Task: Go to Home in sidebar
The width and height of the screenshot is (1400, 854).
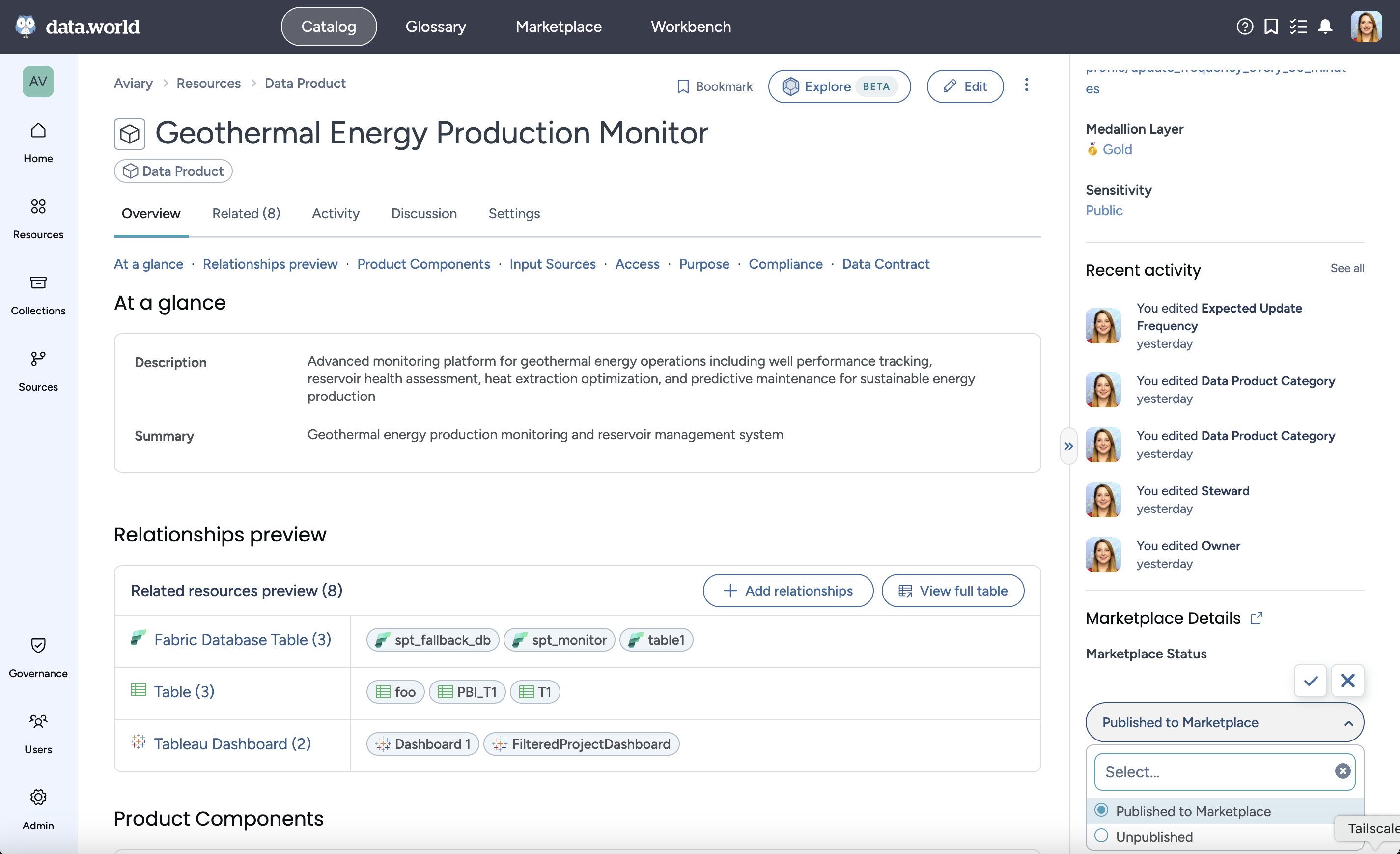Action: coord(38,142)
